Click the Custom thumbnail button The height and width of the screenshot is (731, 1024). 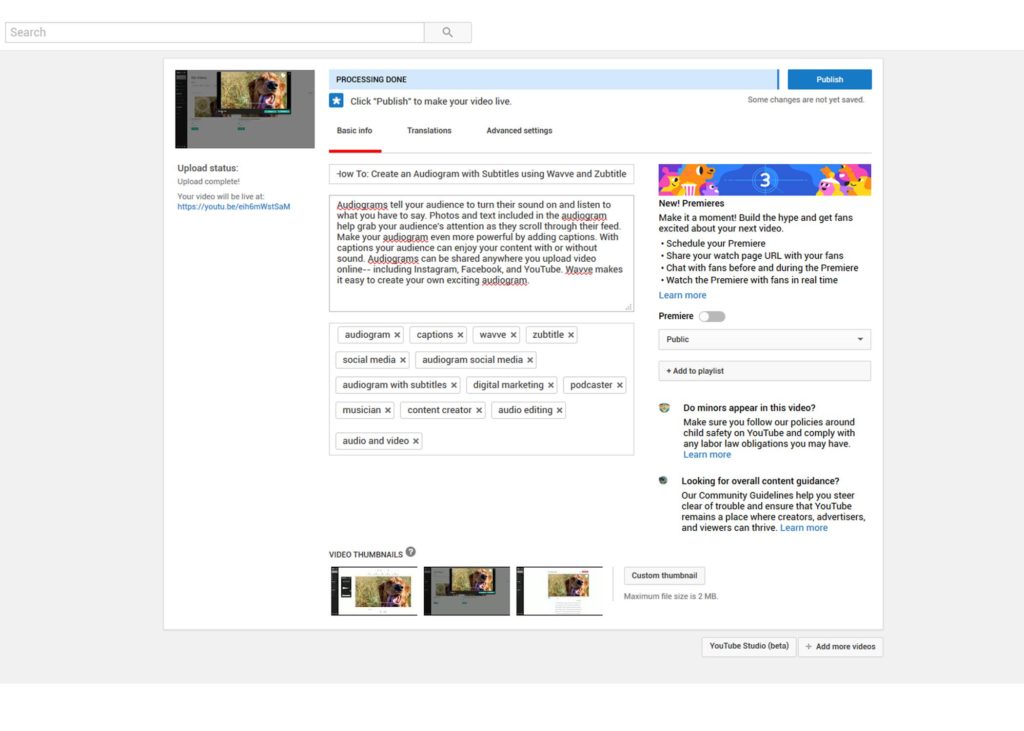tap(664, 576)
